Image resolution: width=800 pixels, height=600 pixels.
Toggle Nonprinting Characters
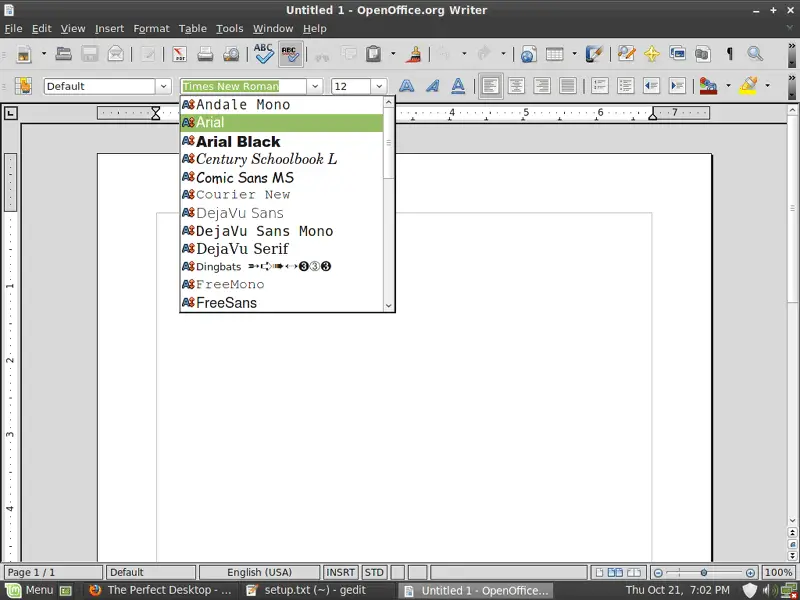[x=730, y=54]
